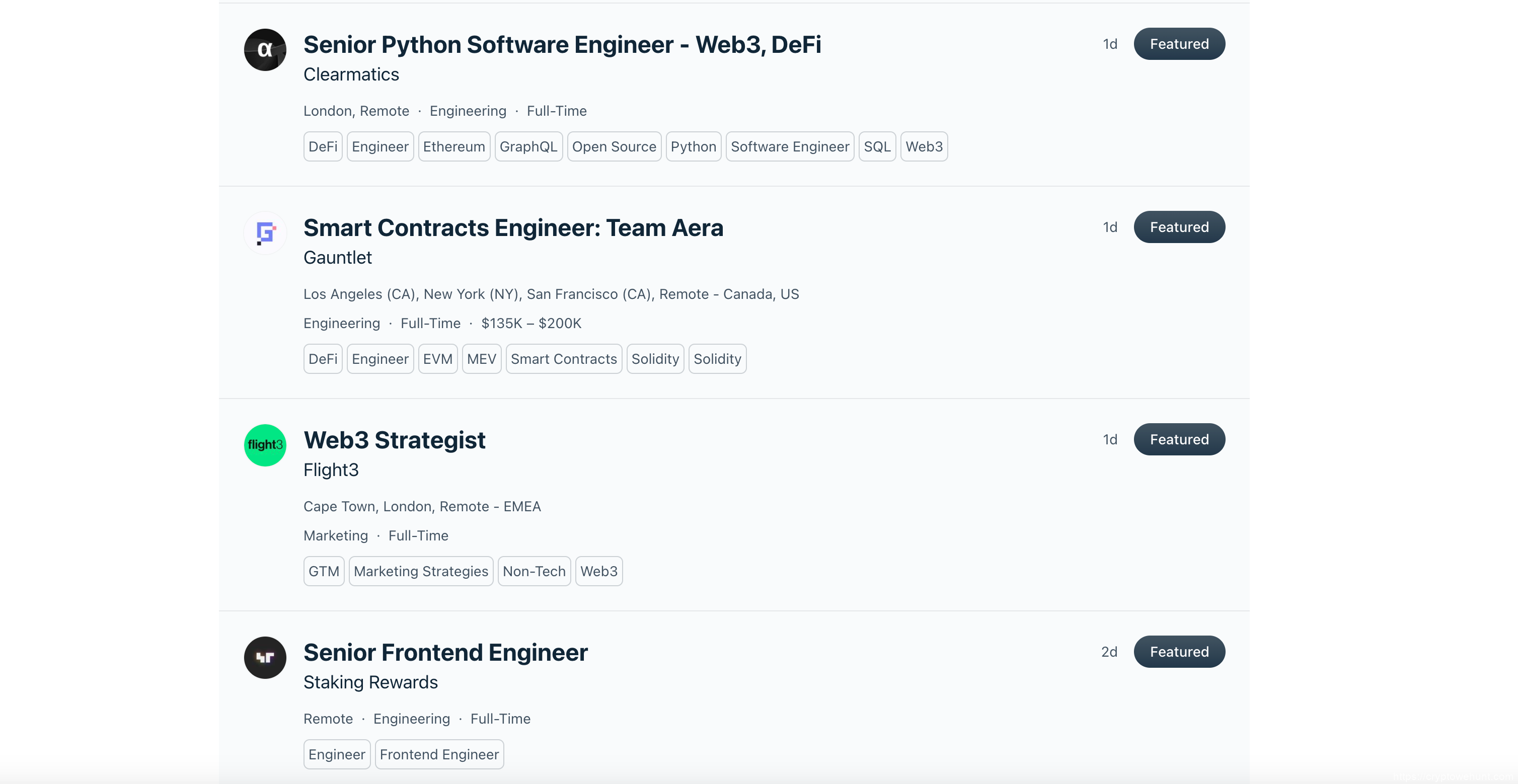This screenshot has height=784, width=1518.
Task: Open Senior Python Software Engineer job title
Action: (x=562, y=45)
